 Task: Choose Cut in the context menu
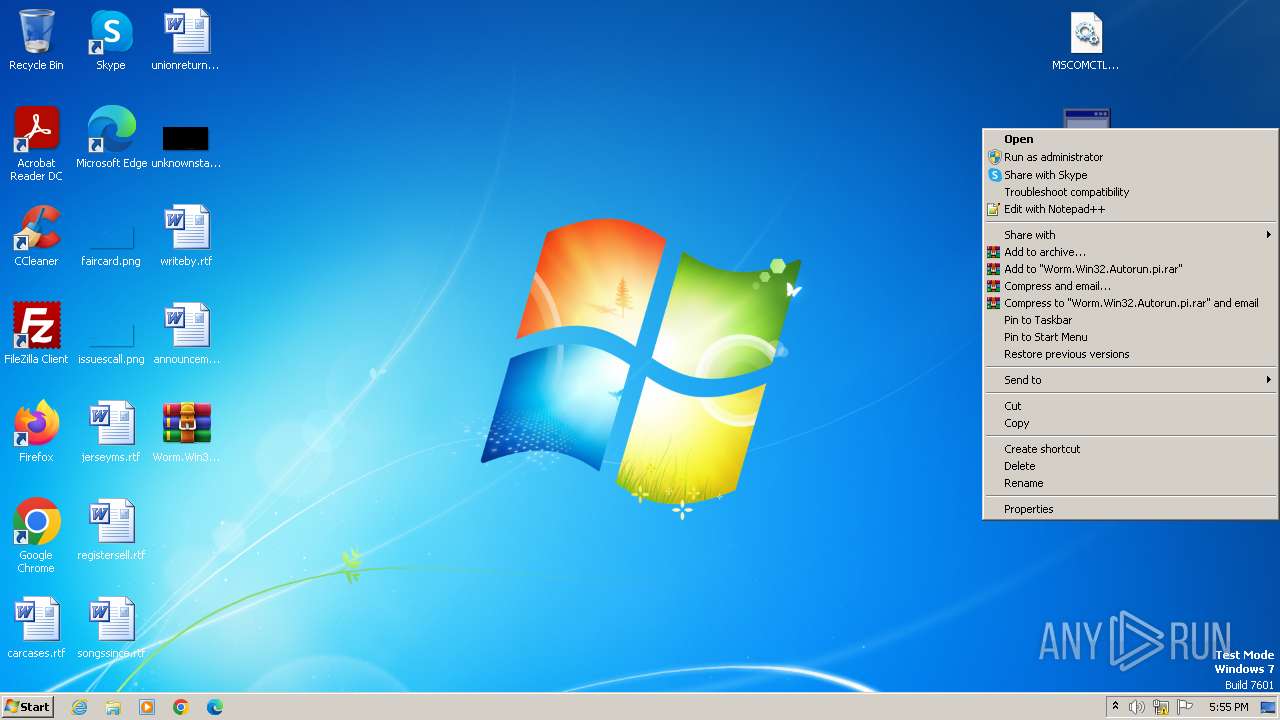[x=1130, y=406]
